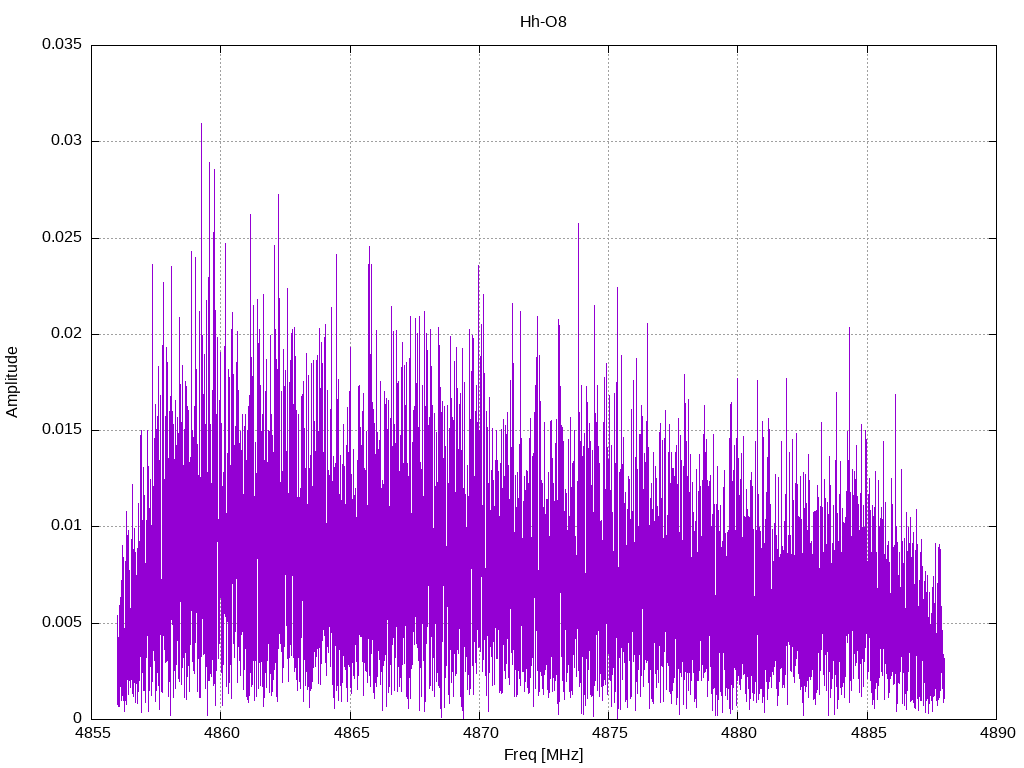
Task: Select the 4880 x-axis tick label
Action: click(738, 735)
